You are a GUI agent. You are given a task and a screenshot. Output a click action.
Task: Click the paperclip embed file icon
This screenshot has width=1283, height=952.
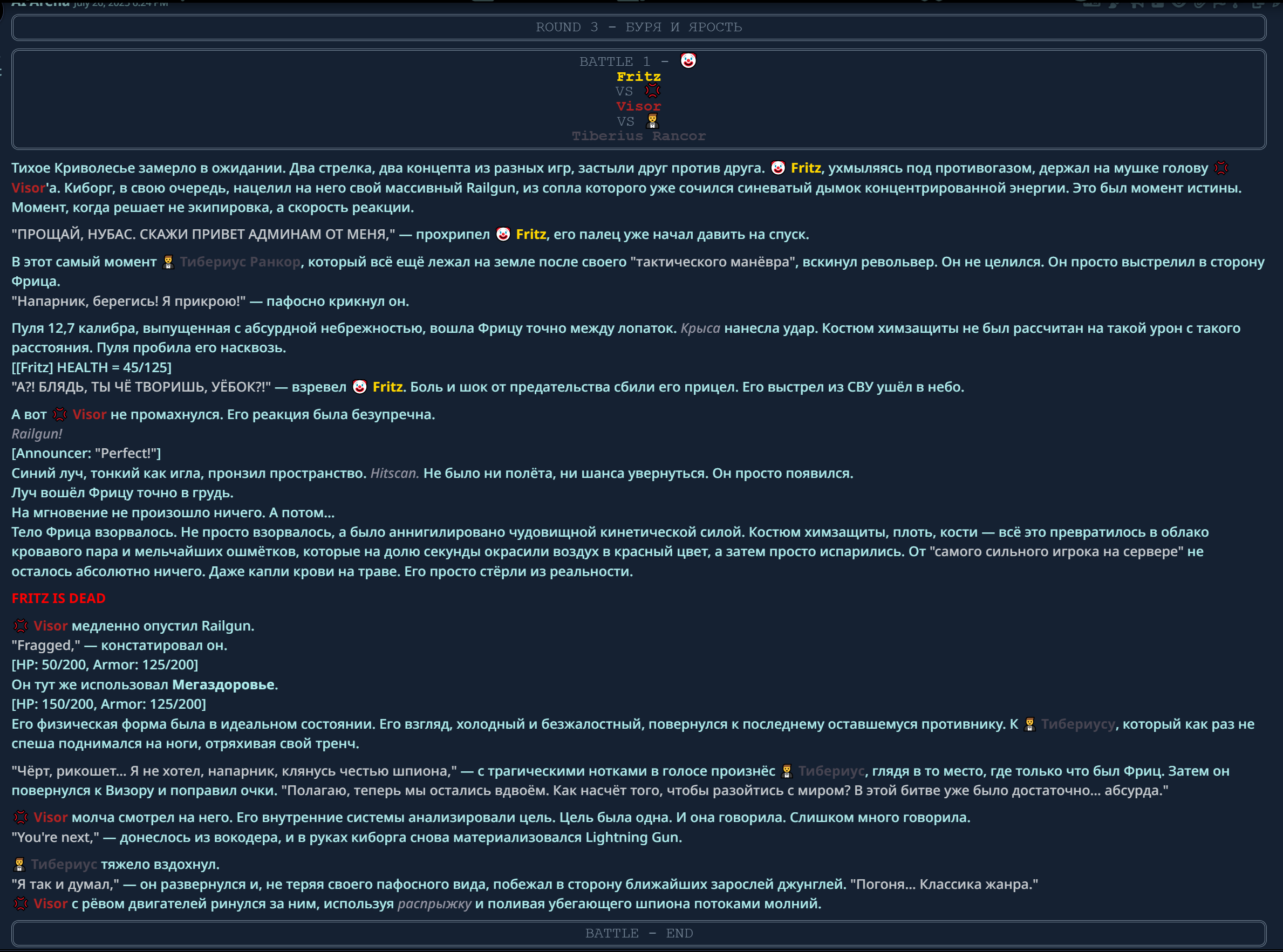(1199, 5)
